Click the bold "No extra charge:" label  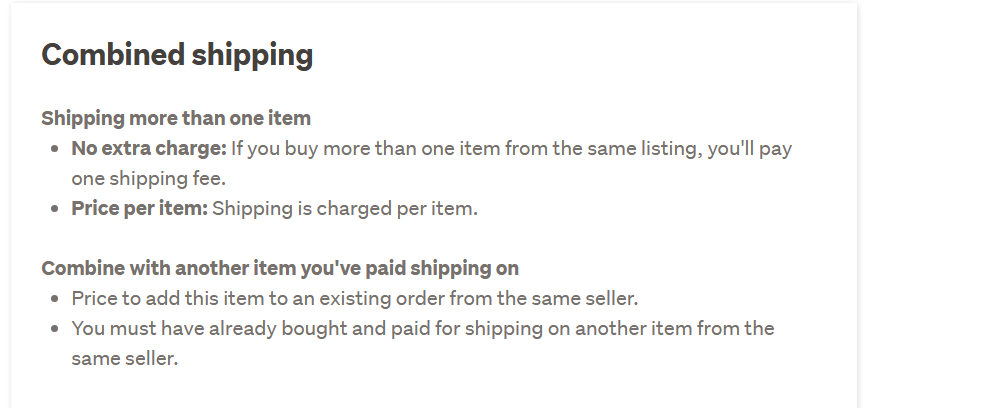pos(149,149)
